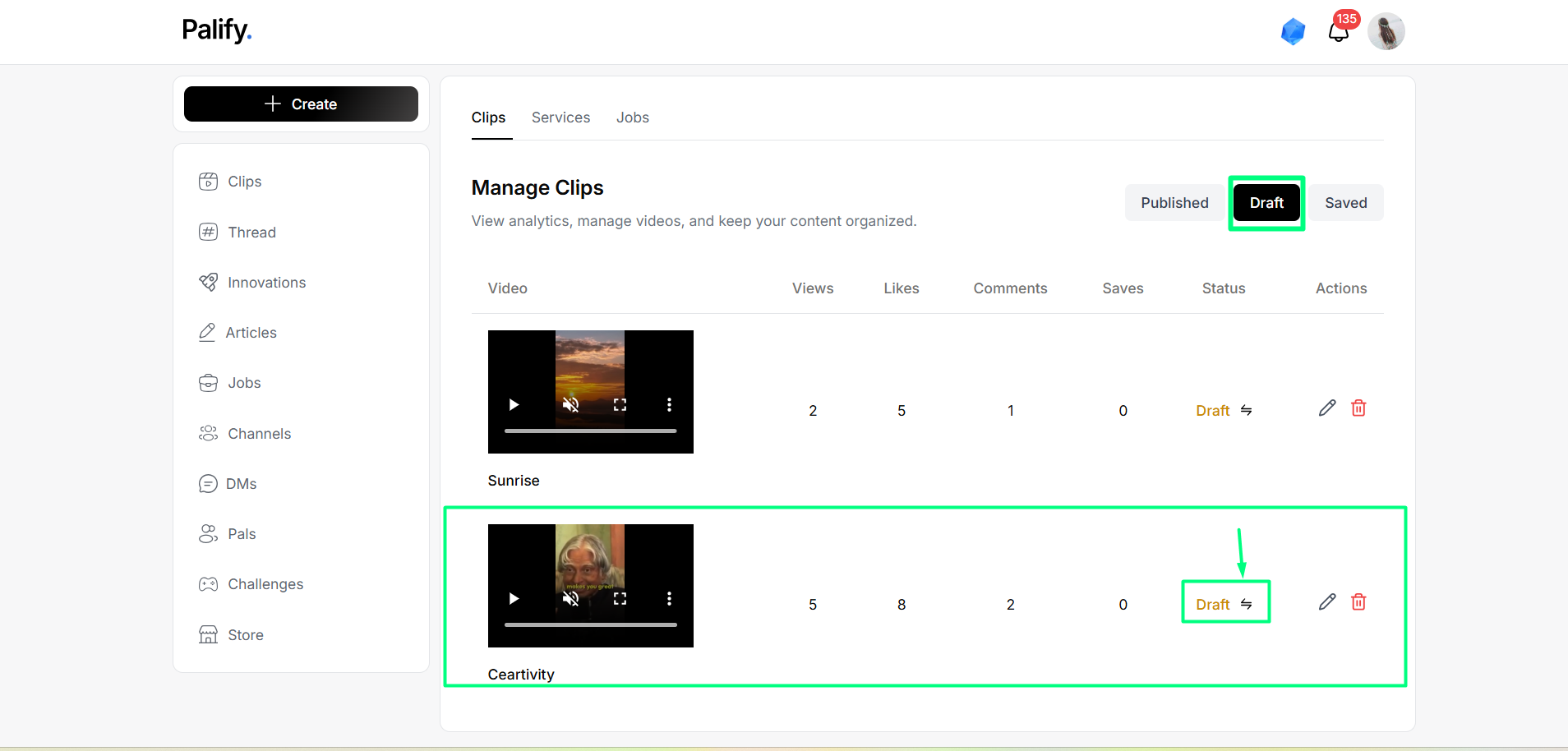
Task: Enter fullscreen on Ceartivity video
Action: (620, 598)
